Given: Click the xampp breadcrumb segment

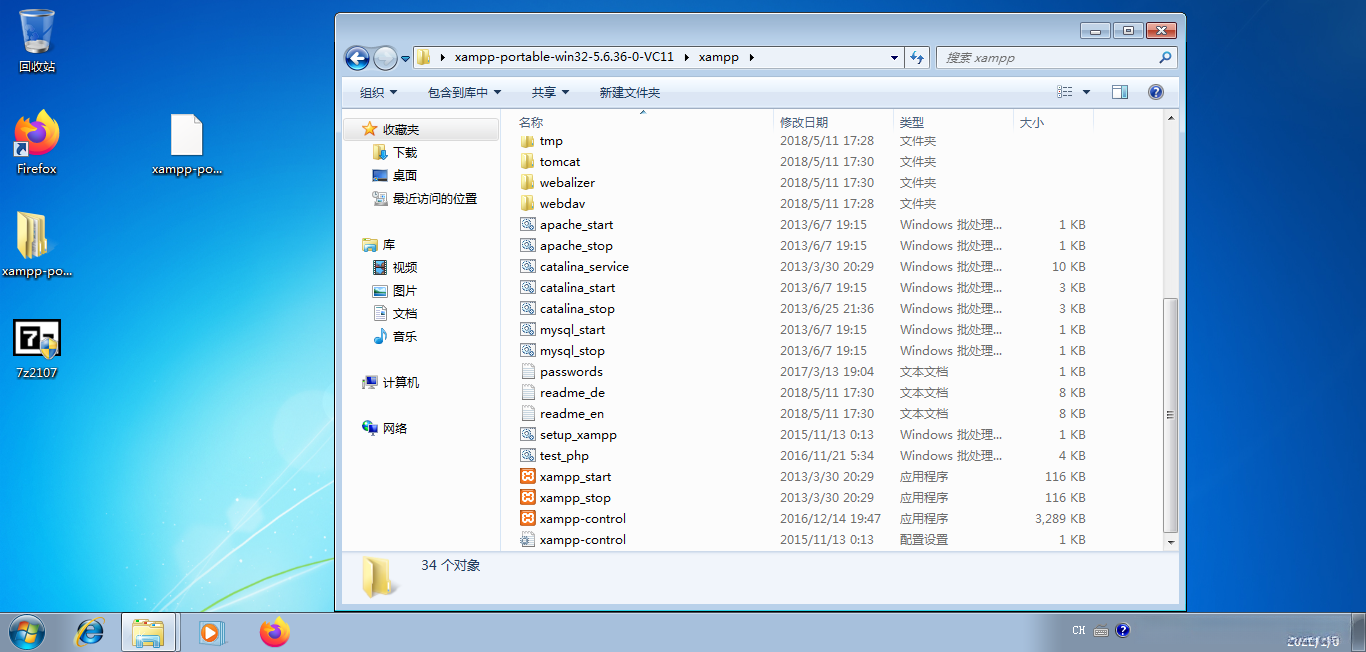Looking at the screenshot, I should coord(719,58).
